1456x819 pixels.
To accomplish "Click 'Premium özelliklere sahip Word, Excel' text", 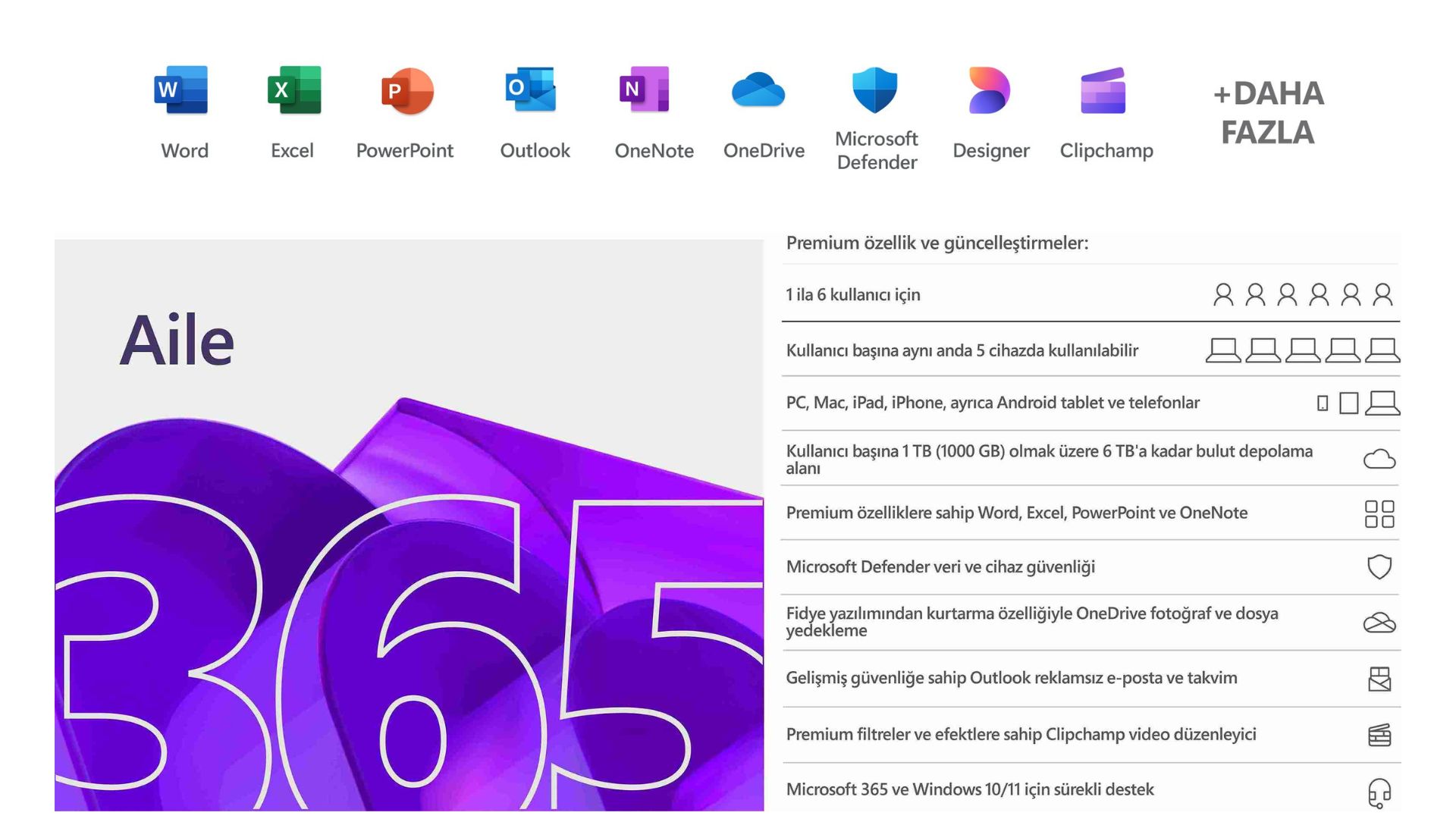I will click(1017, 513).
